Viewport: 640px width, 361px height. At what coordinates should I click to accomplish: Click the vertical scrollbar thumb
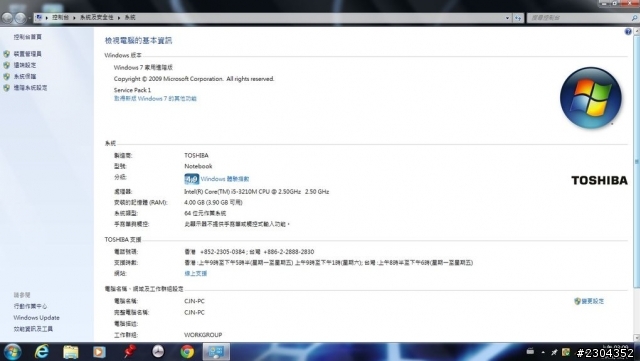click(637, 161)
